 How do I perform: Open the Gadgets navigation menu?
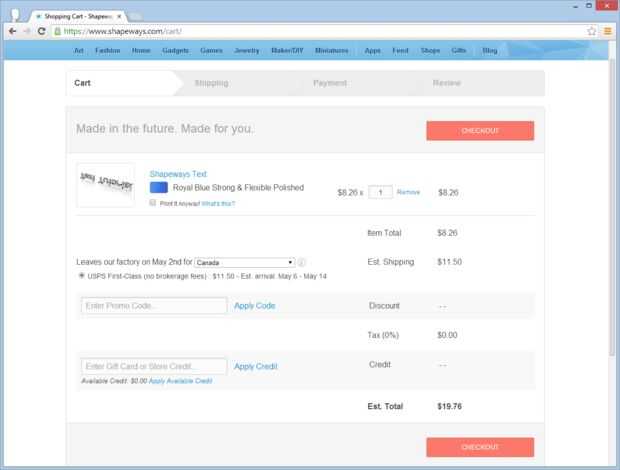[176, 51]
